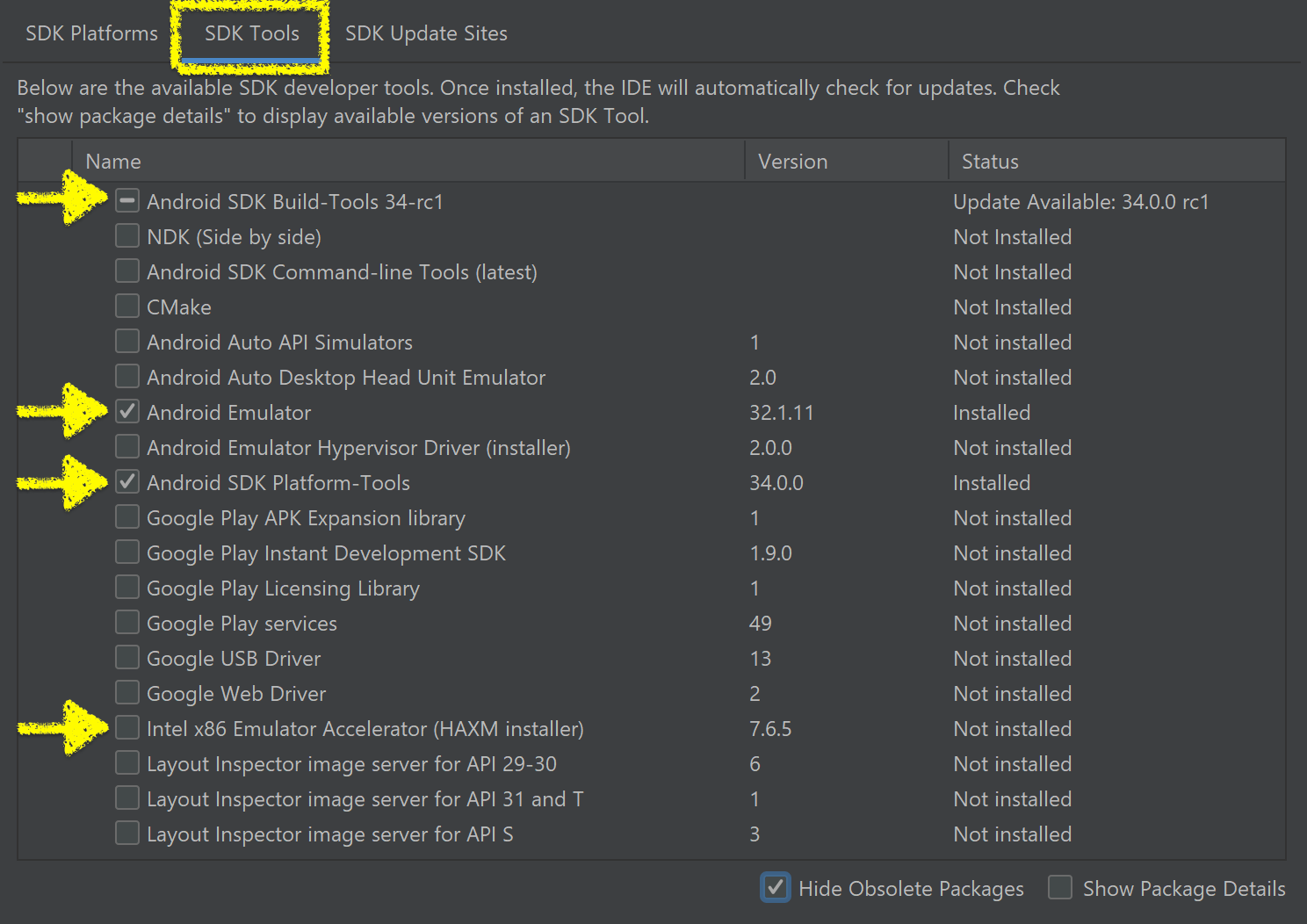Click 'Update Available: 34.0.0 rc1' status text
1307x924 pixels.
coord(1081,202)
